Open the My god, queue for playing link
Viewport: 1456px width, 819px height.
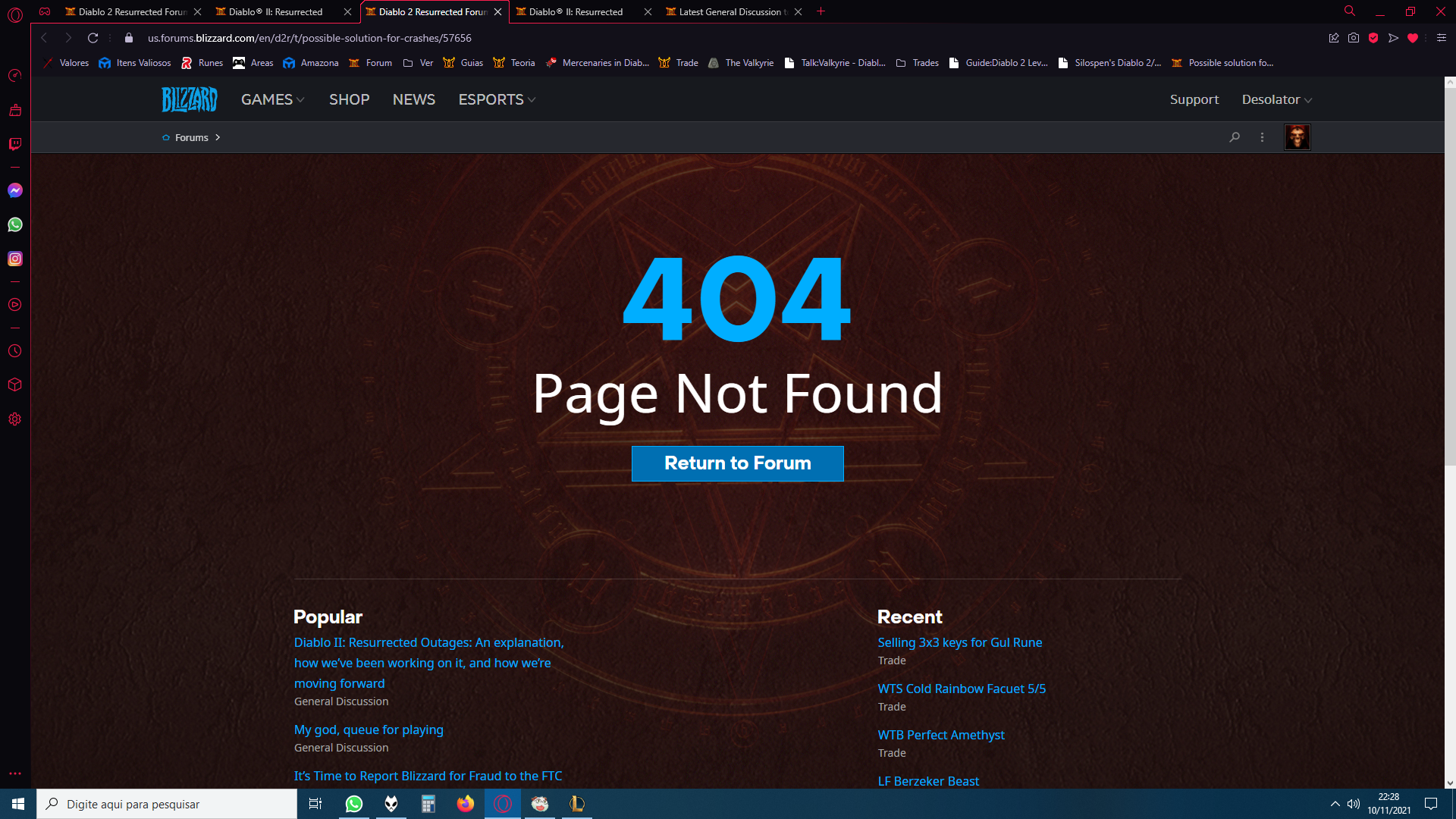[369, 730]
